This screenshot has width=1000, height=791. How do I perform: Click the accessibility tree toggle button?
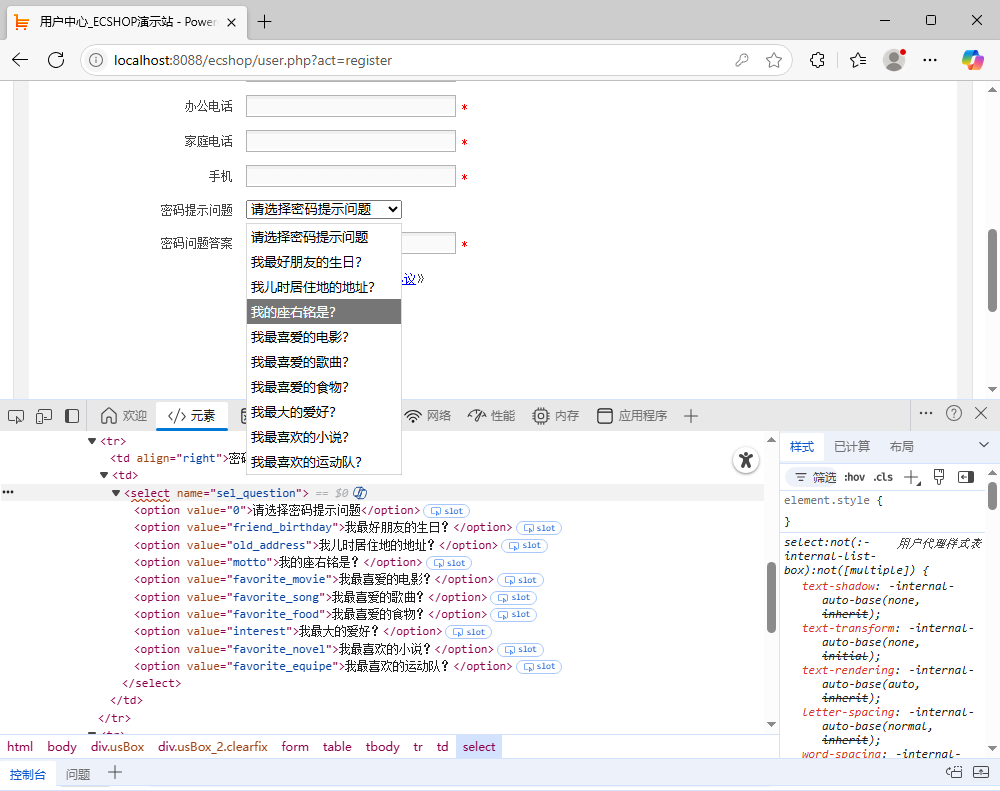(746, 460)
